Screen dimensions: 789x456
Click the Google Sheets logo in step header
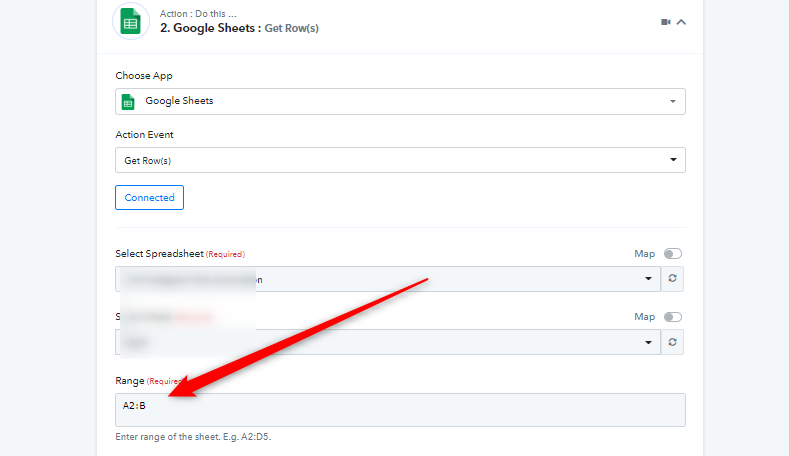[x=129, y=21]
